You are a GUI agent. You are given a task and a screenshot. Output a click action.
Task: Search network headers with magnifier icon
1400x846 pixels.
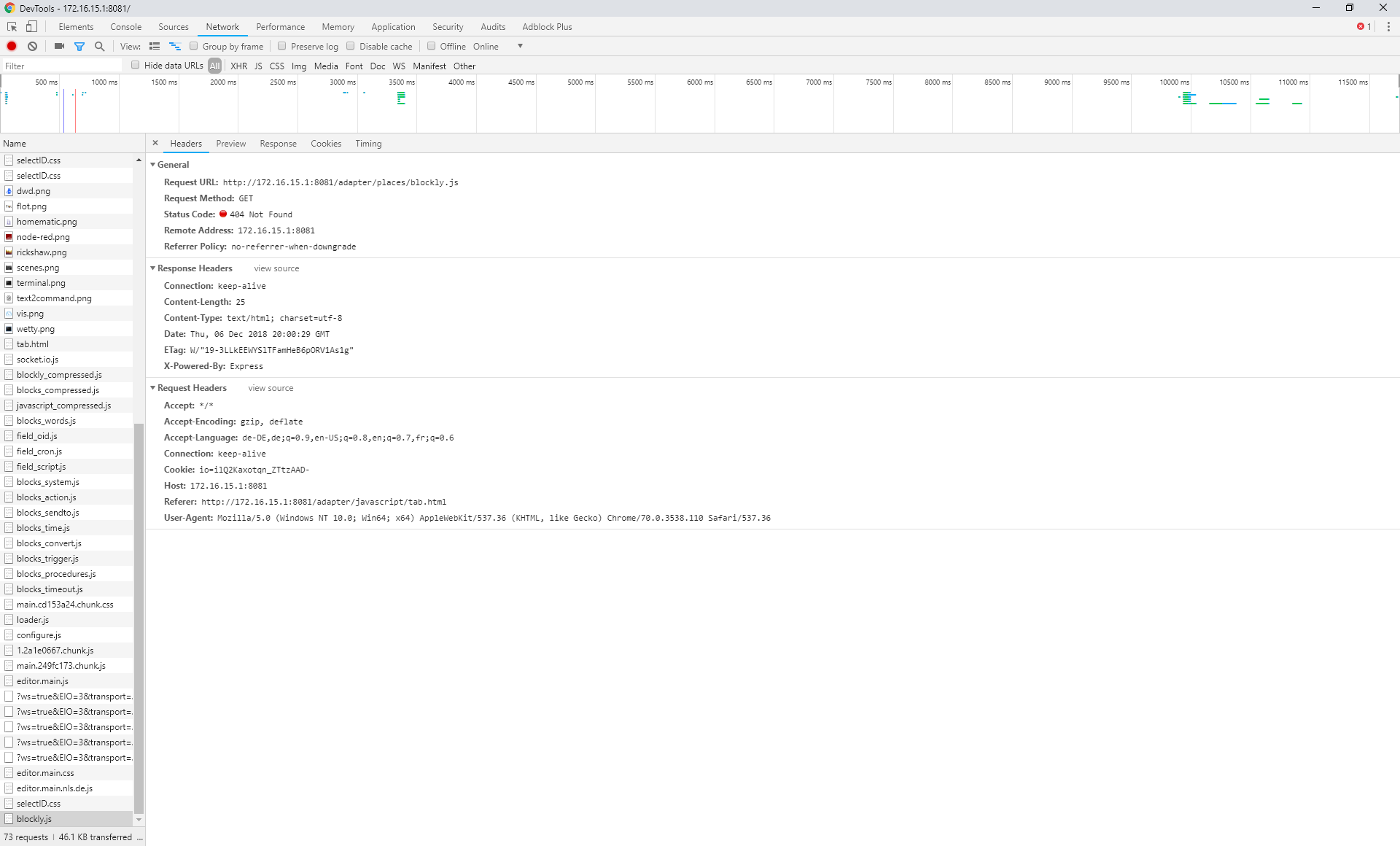click(x=99, y=46)
